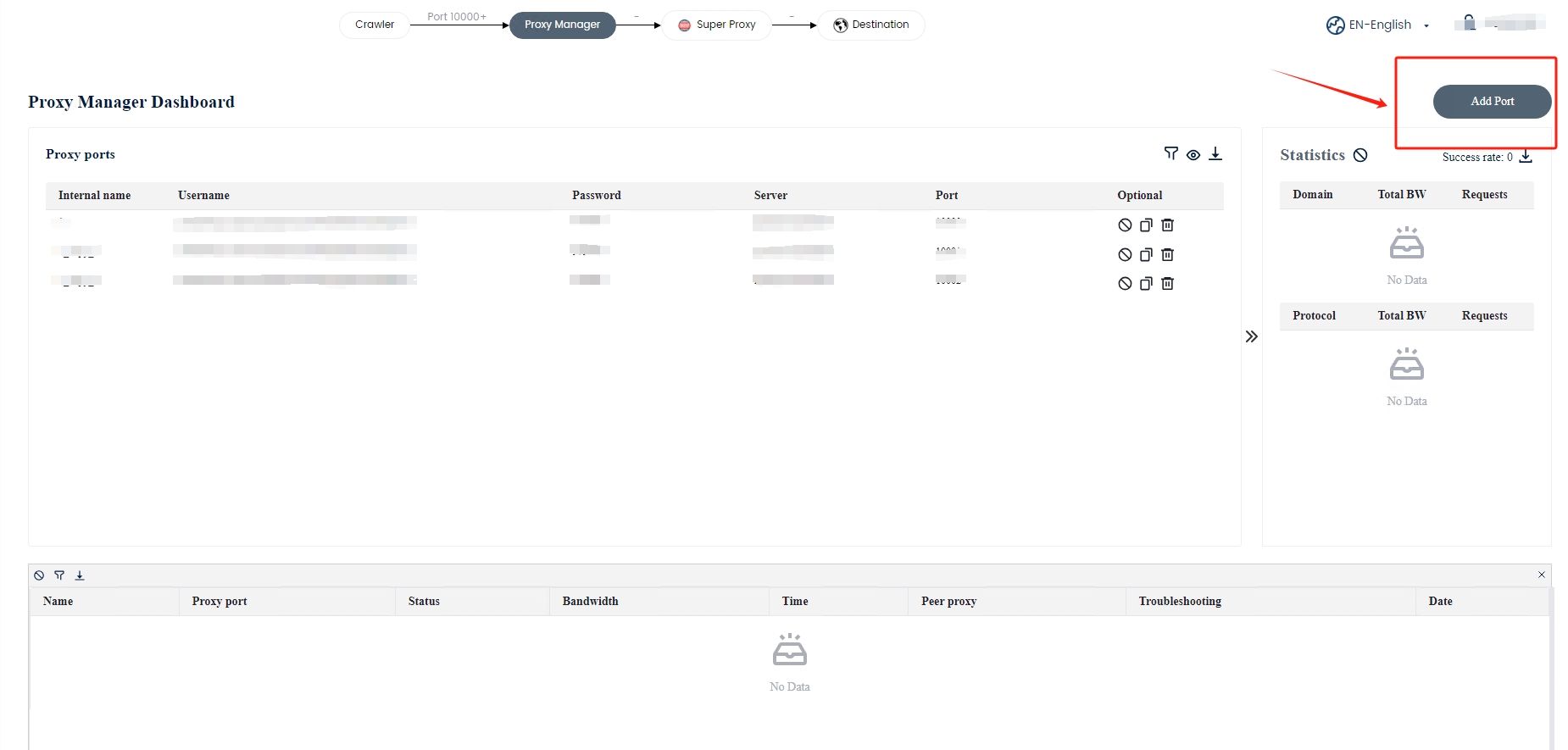Filter the request log table
1568x750 pixels.
[x=59, y=575]
